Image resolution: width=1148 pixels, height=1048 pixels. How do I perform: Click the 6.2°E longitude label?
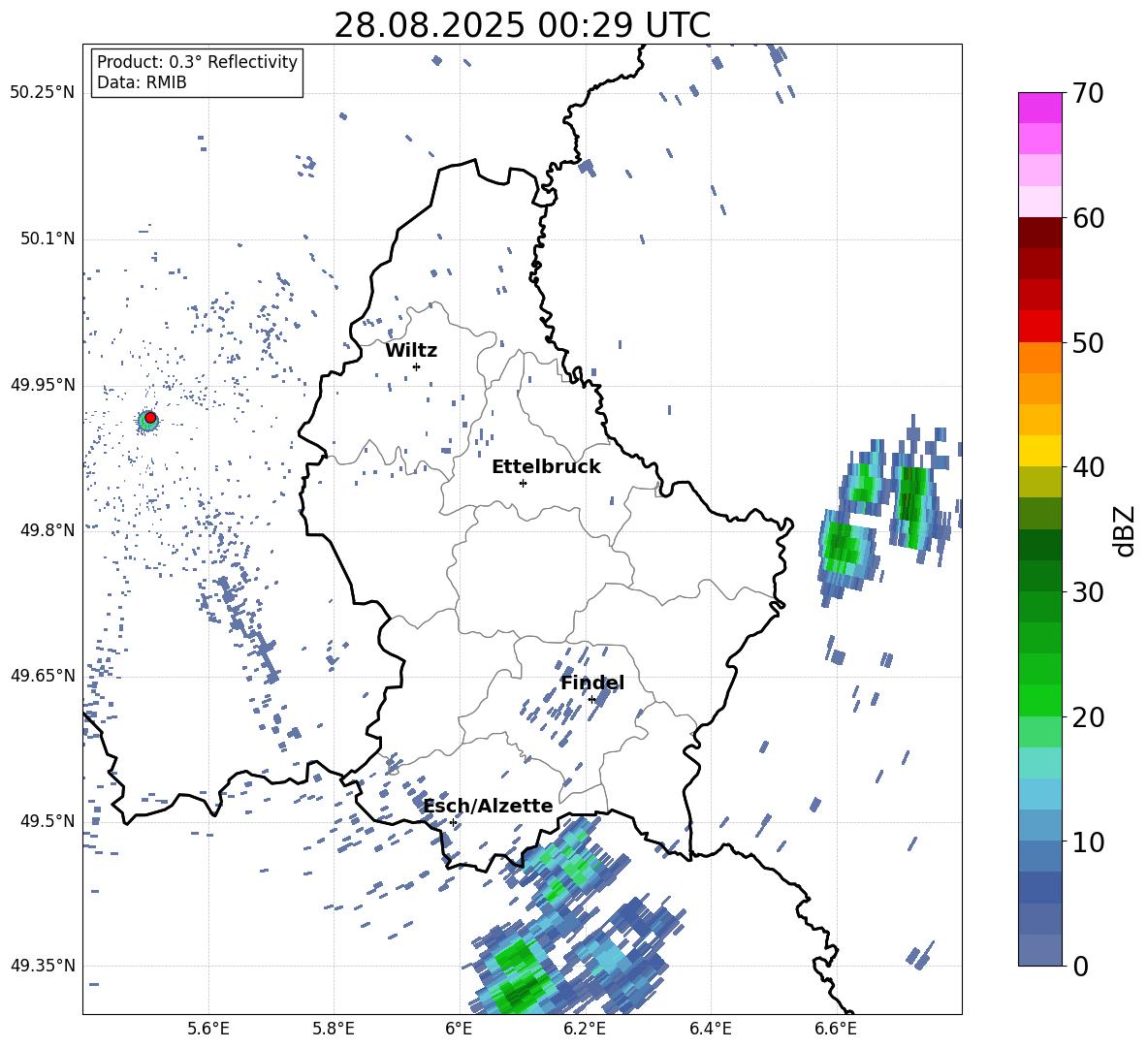click(x=585, y=1030)
